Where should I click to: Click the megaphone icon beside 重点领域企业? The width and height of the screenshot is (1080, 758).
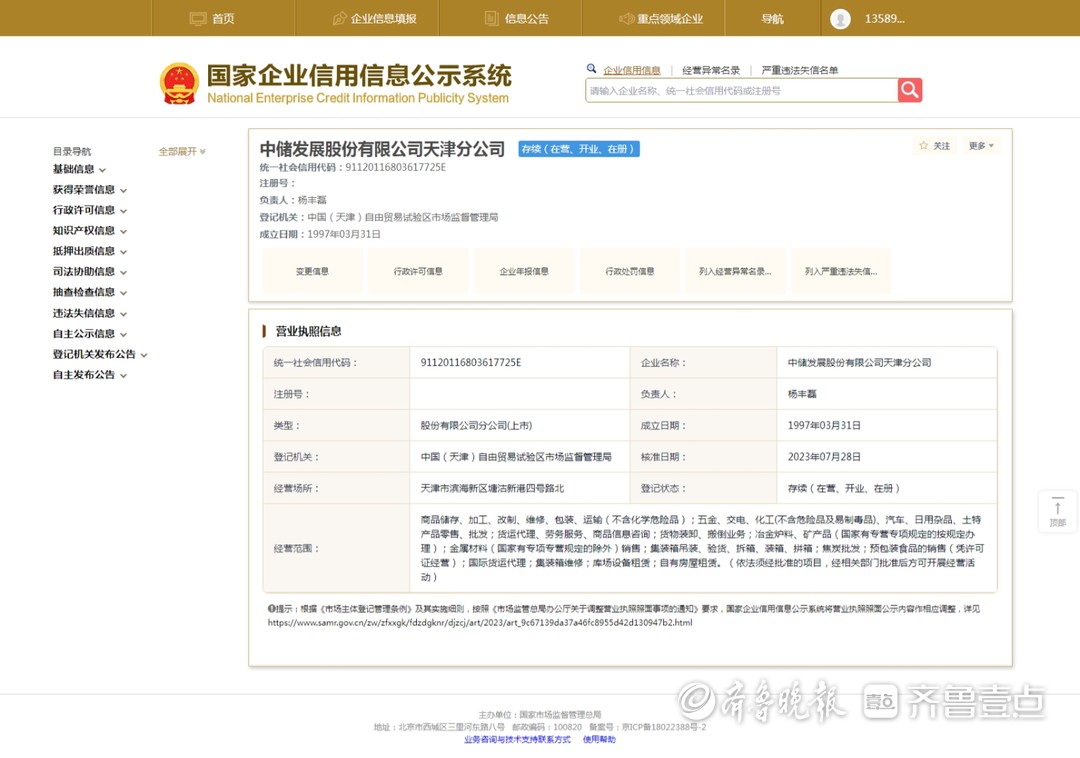pos(626,19)
